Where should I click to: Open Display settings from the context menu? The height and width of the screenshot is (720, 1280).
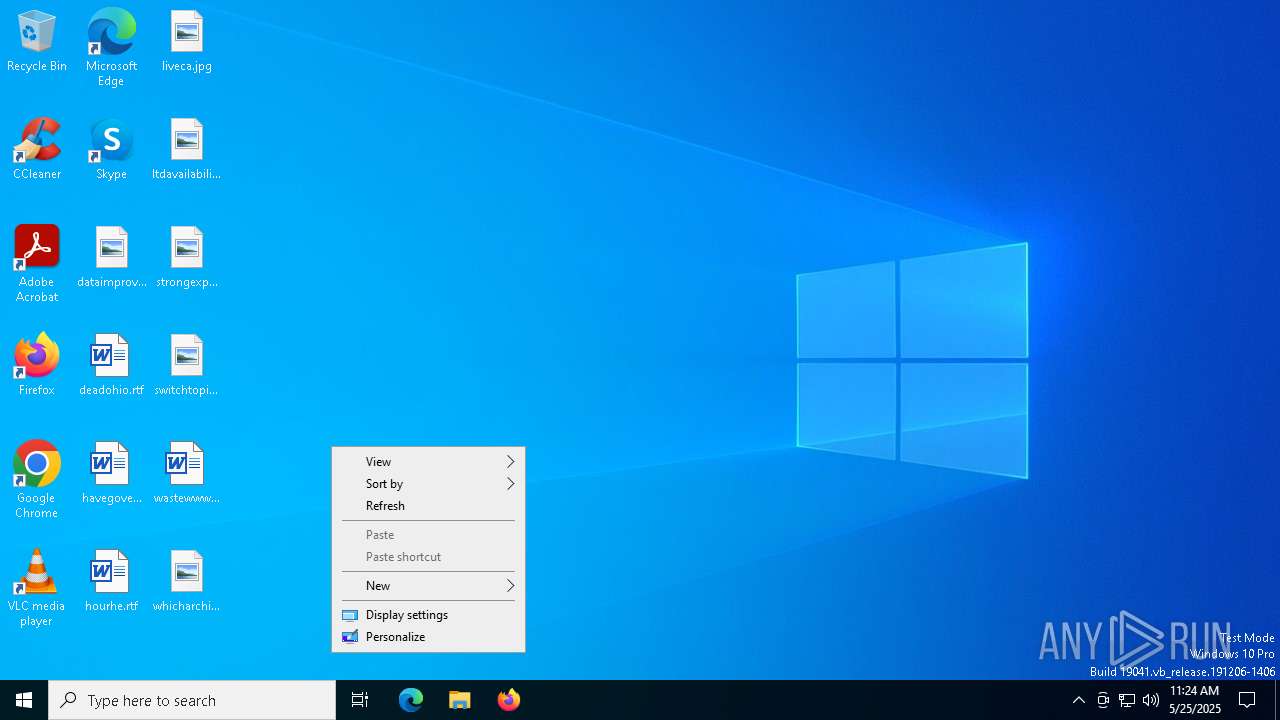coord(428,615)
